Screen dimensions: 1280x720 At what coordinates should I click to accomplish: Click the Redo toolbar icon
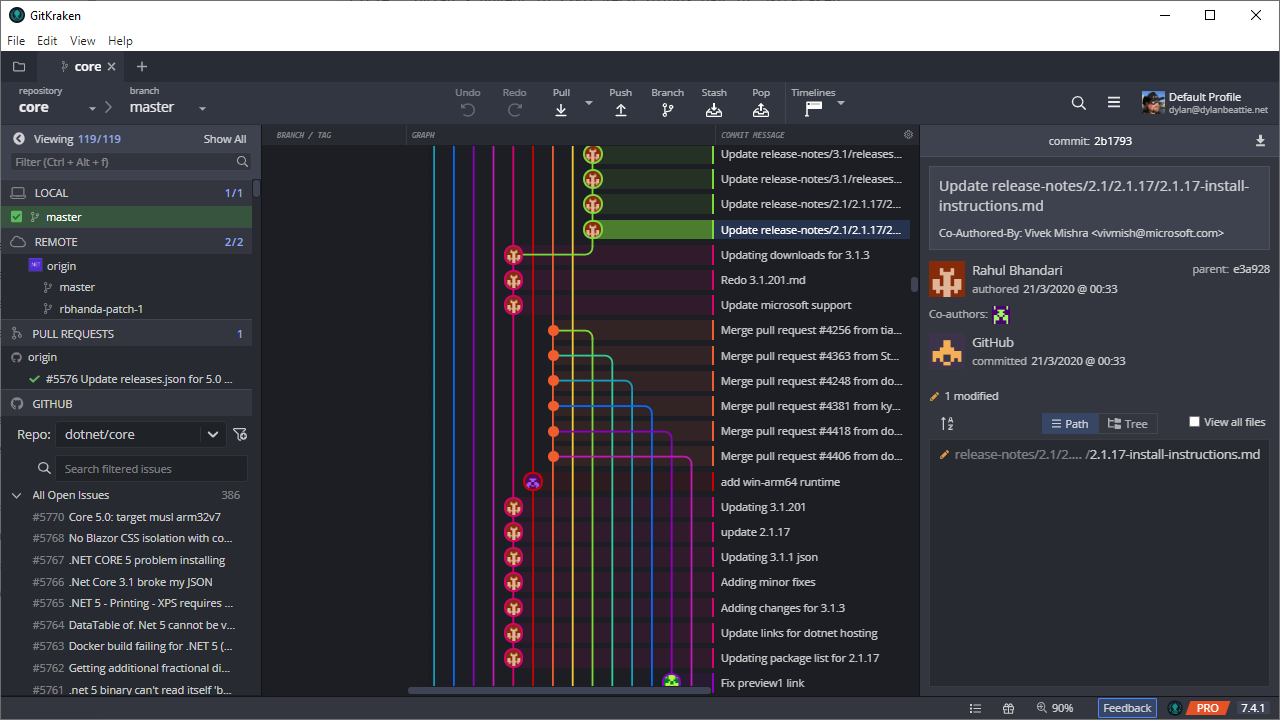514,110
